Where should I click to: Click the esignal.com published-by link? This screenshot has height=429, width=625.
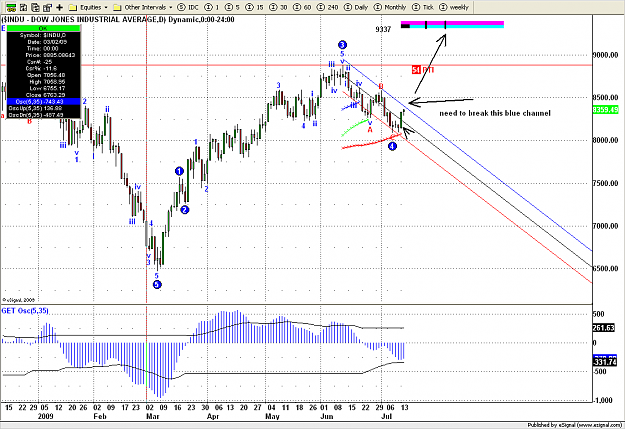[574, 425]
